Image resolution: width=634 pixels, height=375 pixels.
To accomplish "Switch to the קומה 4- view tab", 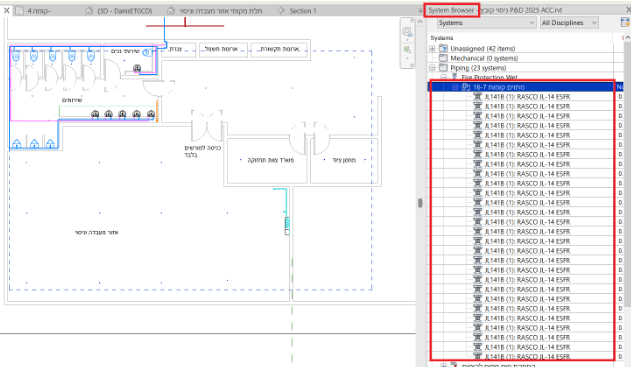I will pyautogui.click(x=38, y=11).
